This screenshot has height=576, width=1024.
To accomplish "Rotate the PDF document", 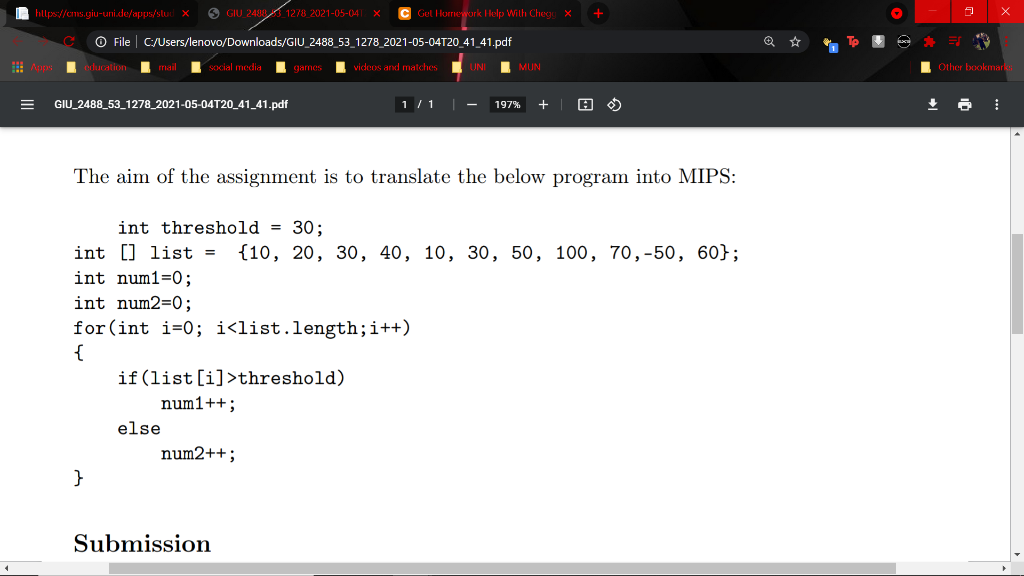I will (x=612, y=104).
